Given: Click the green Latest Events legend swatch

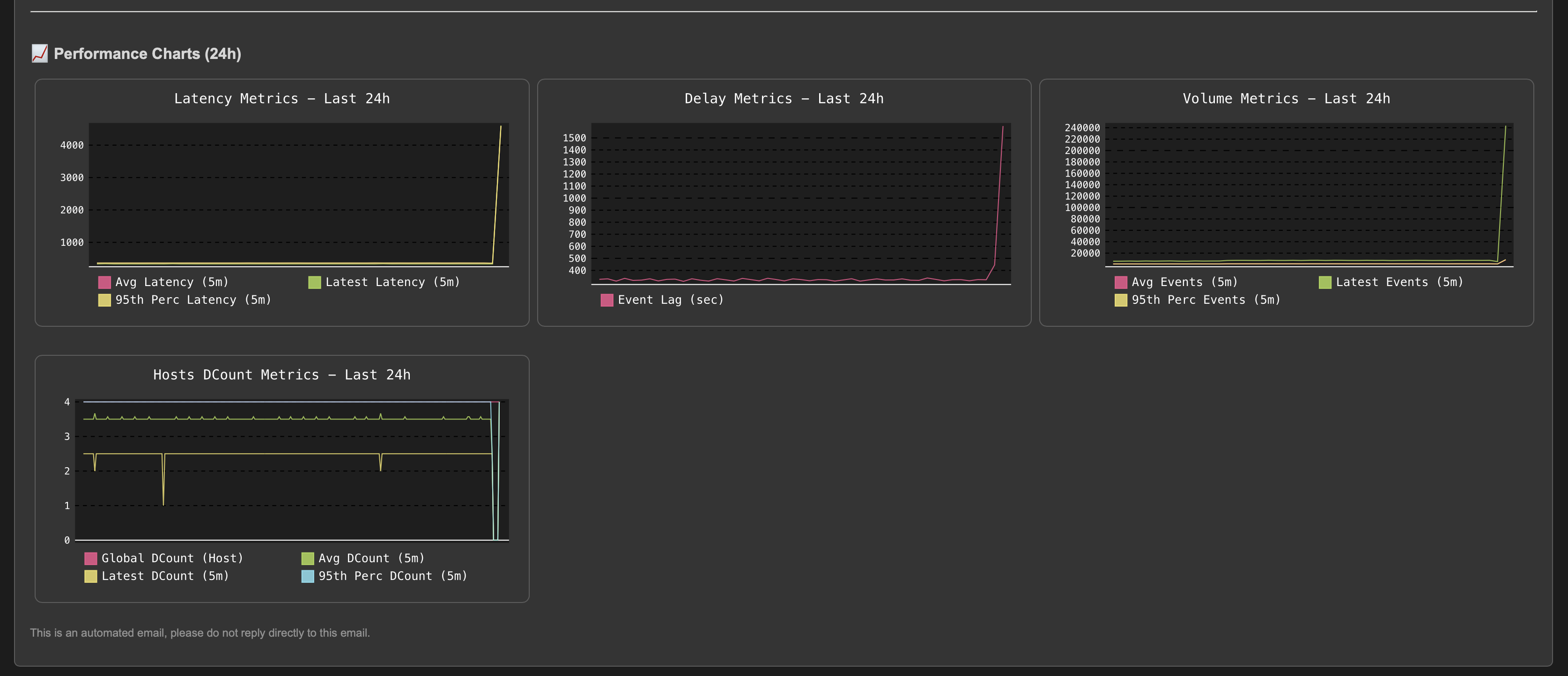Looking at the screenshot, I should (1325, 282).
